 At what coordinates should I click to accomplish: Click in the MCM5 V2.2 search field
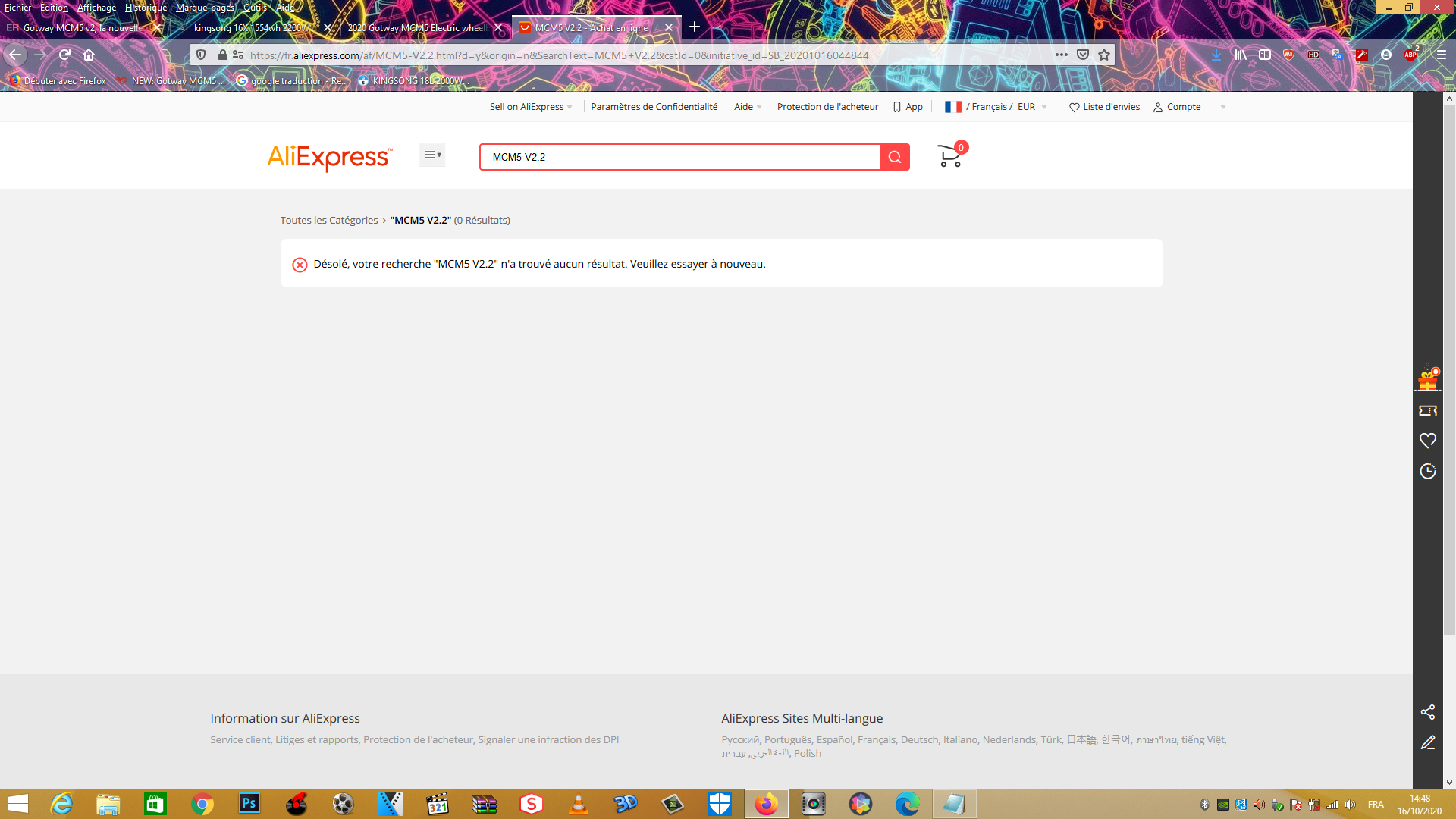tap(680, 157)
